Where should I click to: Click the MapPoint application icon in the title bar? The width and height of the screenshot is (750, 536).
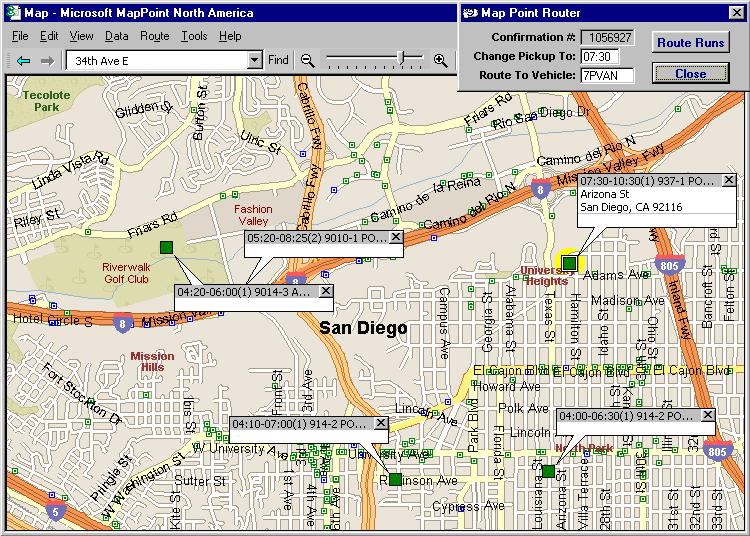point(13,12)
